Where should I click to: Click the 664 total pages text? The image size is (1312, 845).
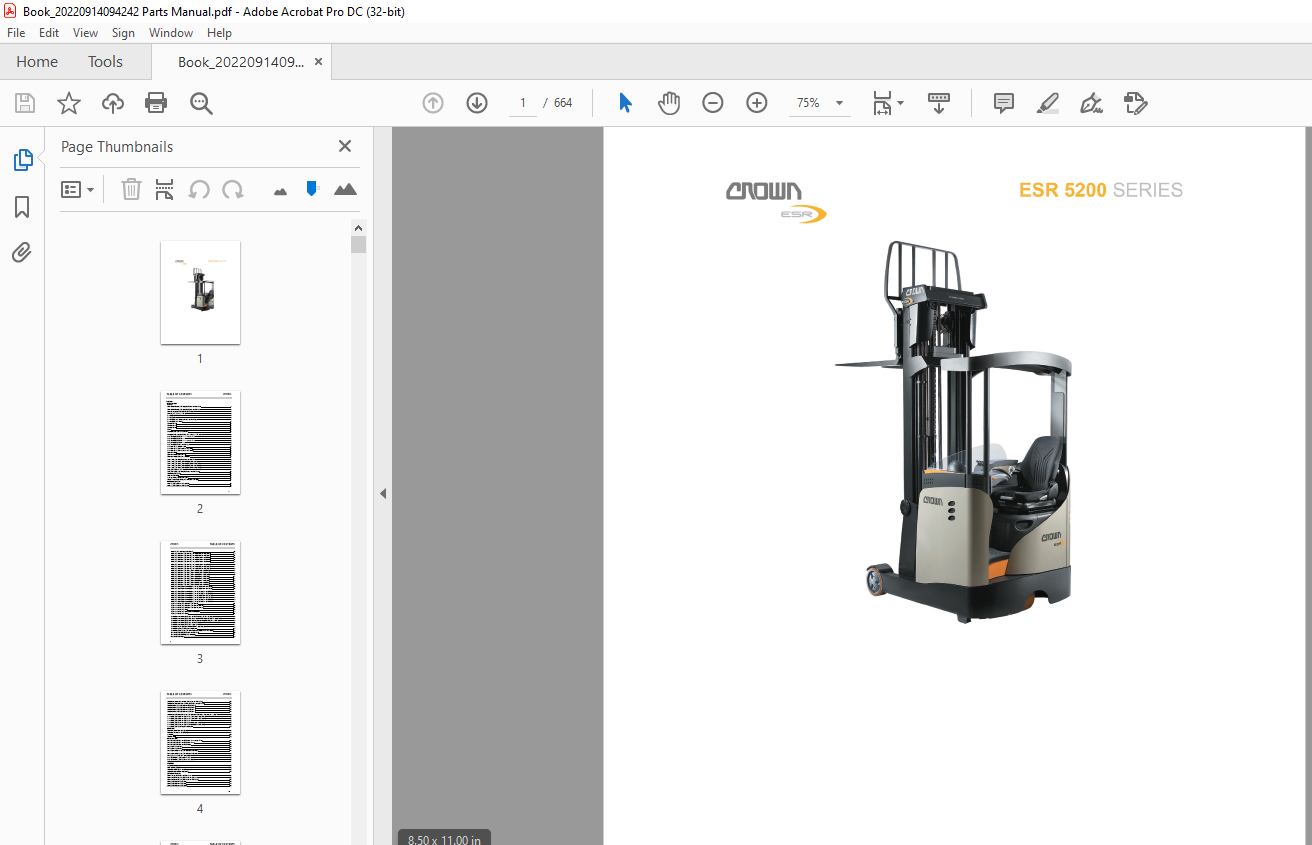point(563,103)
